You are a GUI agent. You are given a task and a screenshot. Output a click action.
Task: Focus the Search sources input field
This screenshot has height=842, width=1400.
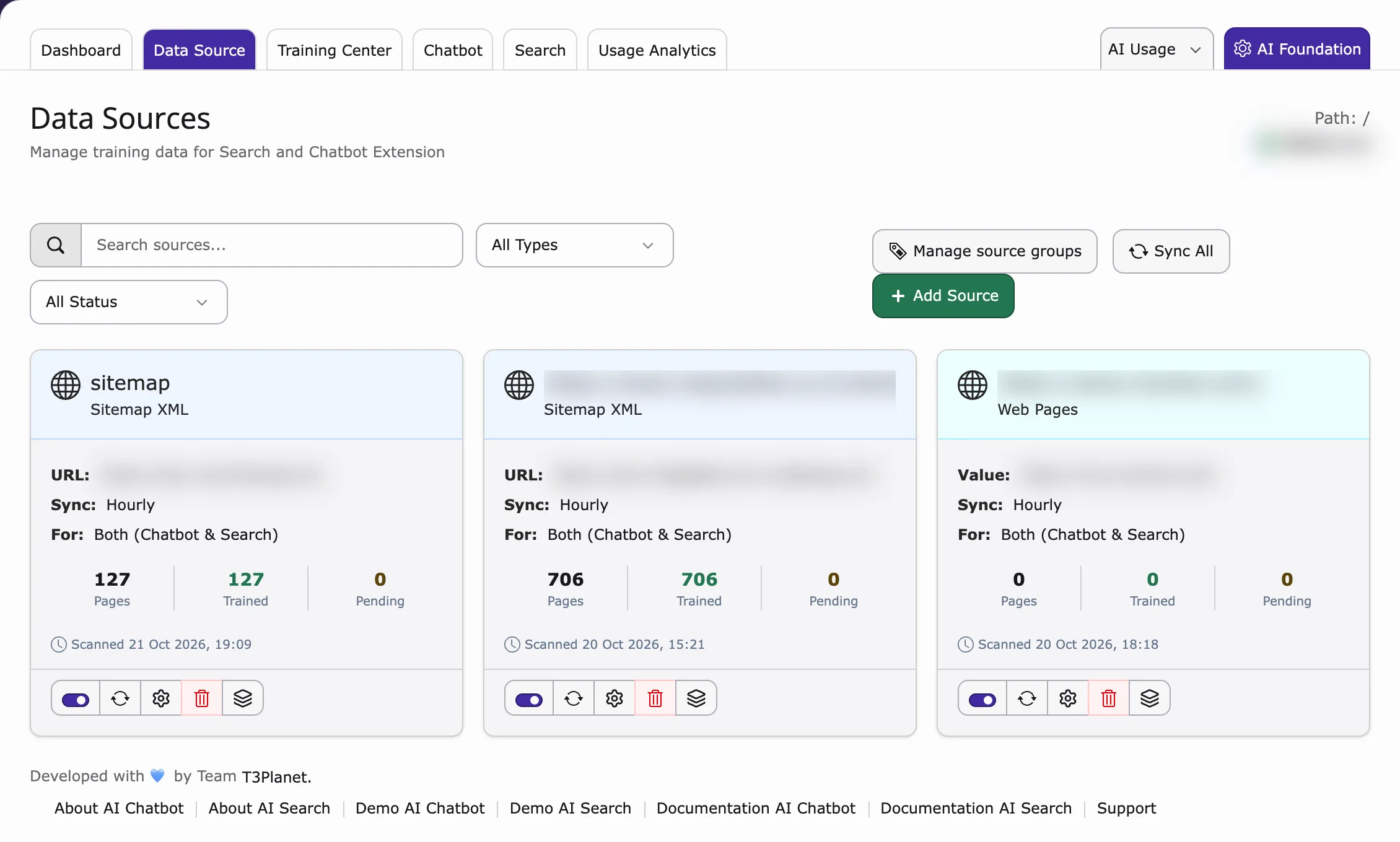272,245
